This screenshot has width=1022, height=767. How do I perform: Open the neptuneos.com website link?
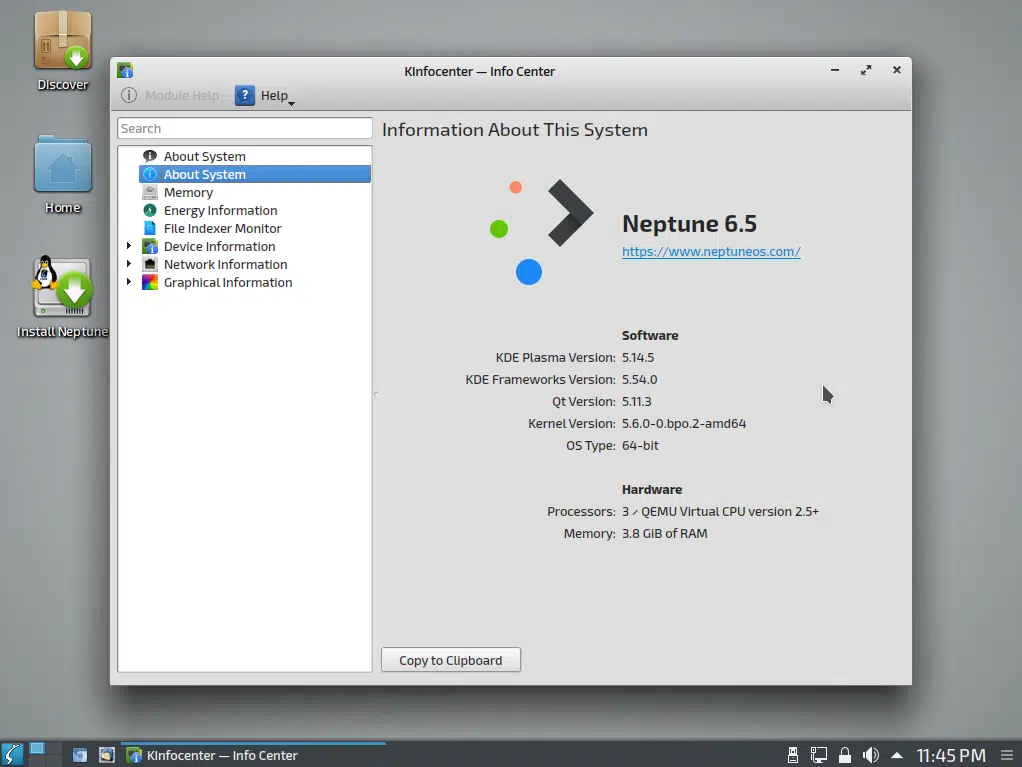(x=710, y=252)
